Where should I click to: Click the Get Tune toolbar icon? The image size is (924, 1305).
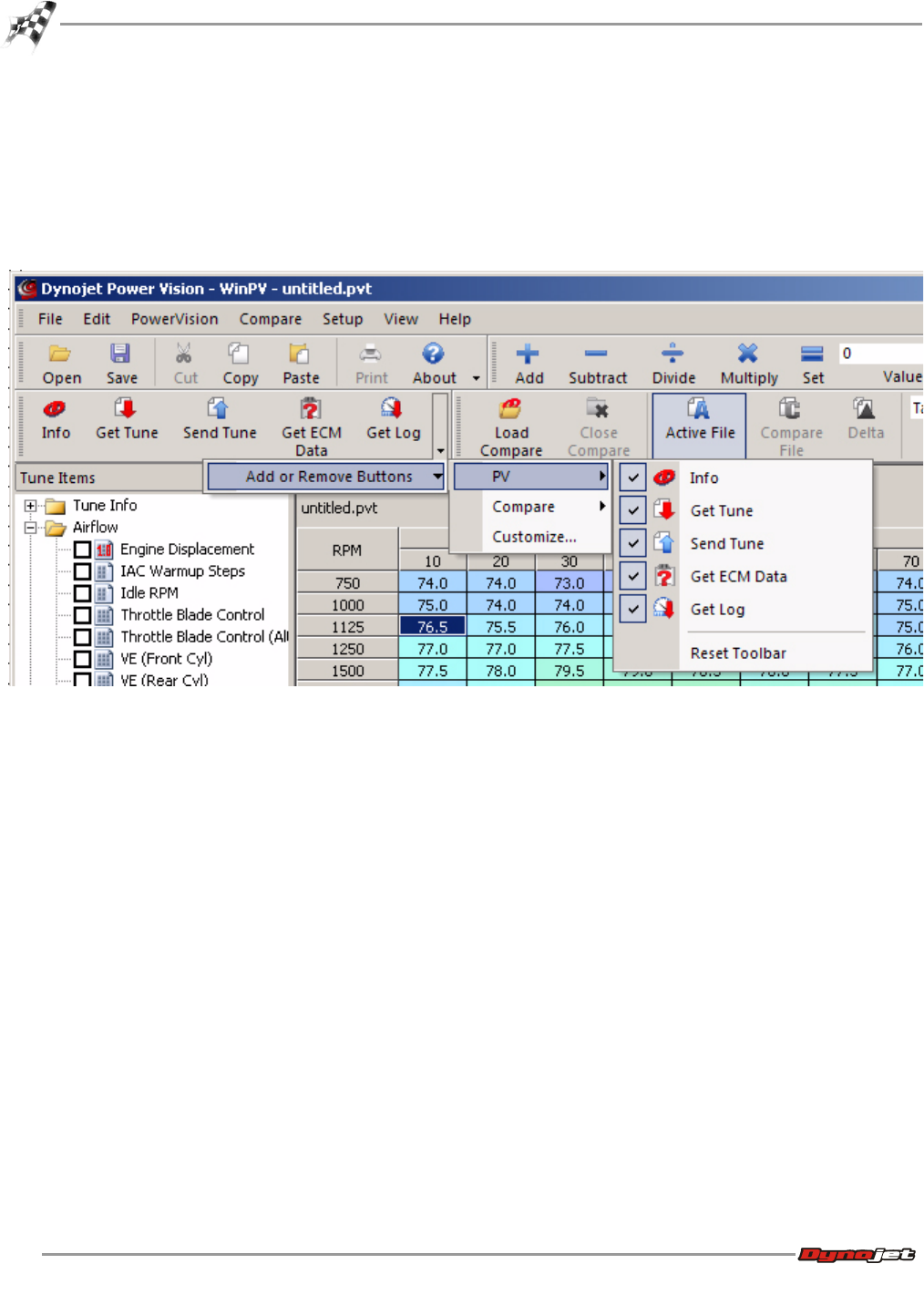[x=126, y=409]
